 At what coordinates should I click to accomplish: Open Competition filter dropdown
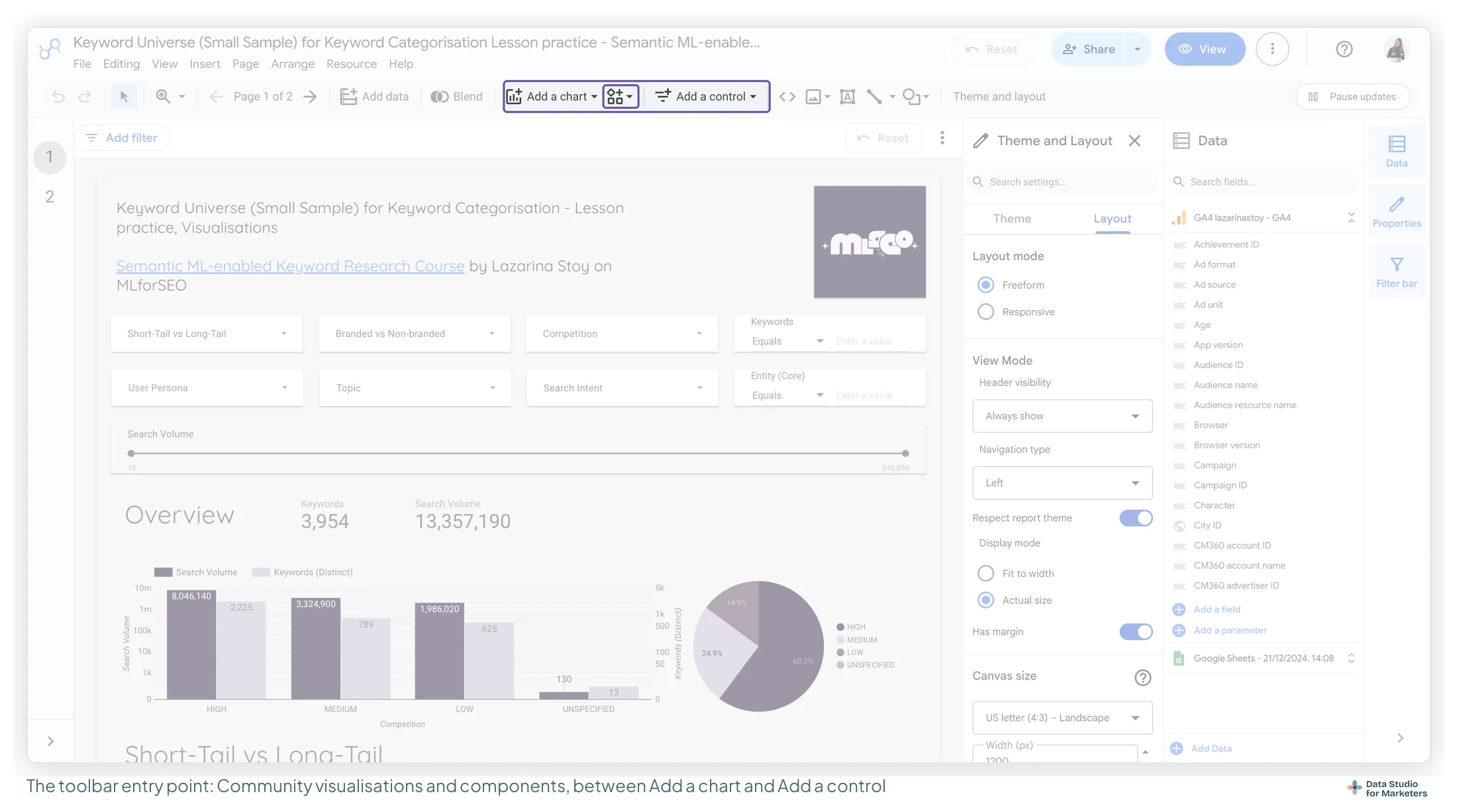tap(622, 334)
